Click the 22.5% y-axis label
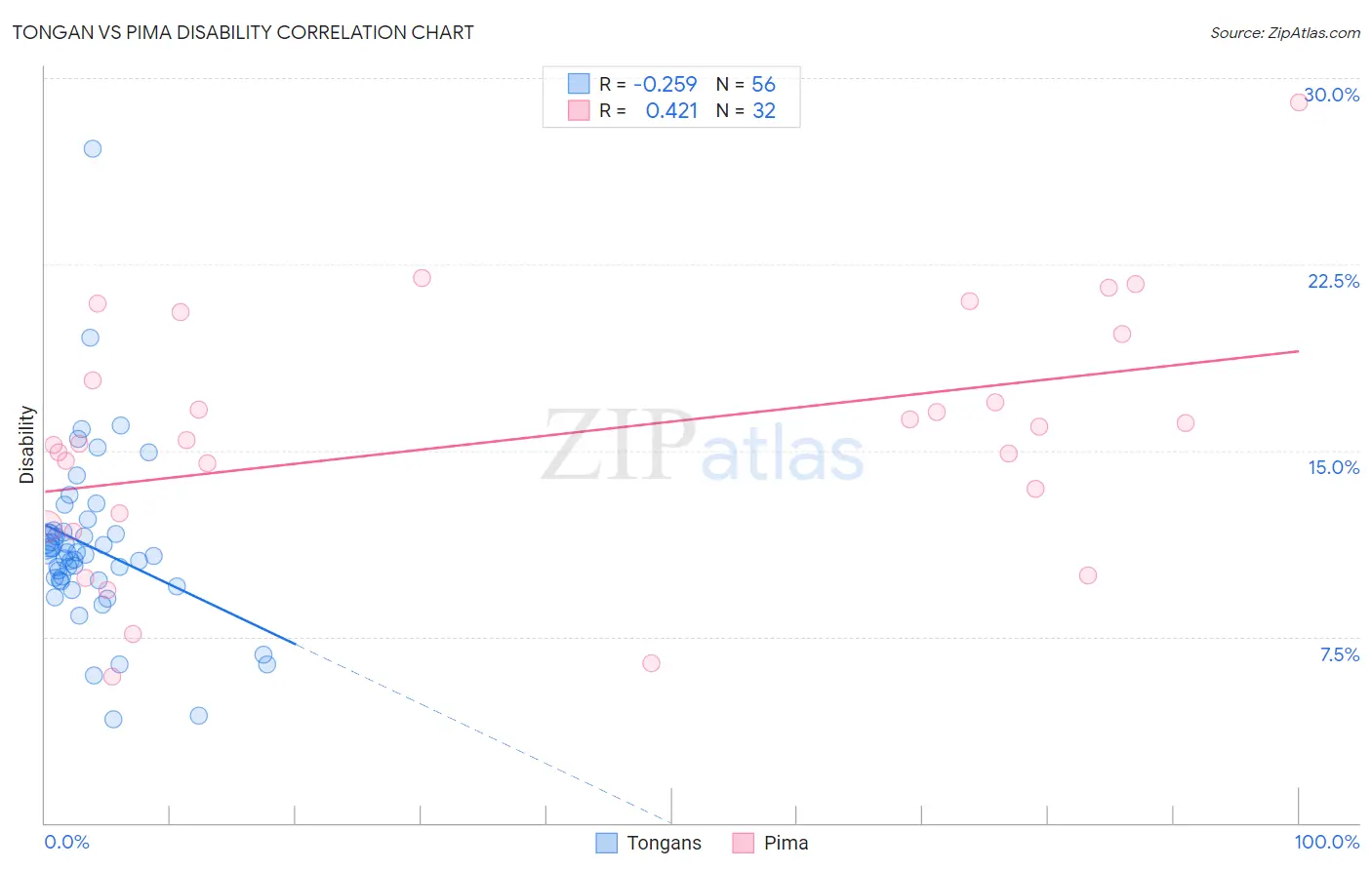This screenshot has width=1372, height=870. [1333, 281]
